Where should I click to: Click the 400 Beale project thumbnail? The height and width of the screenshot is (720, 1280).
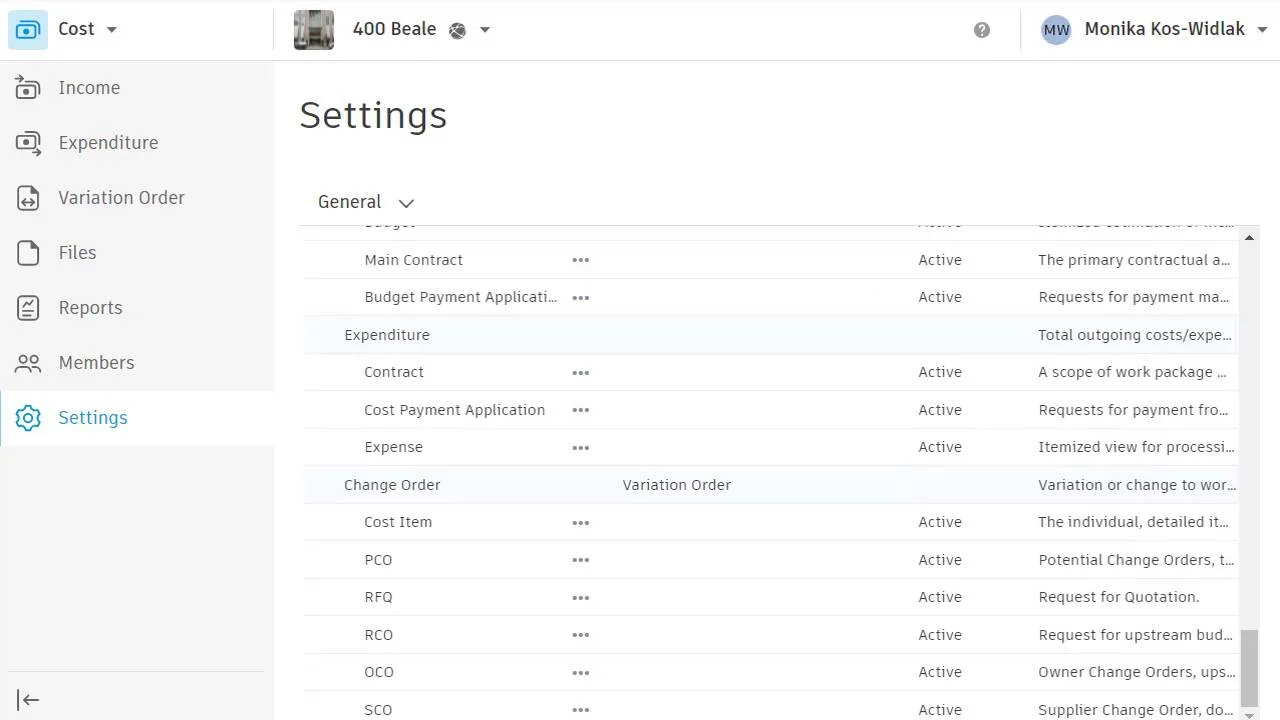point(314,30)
